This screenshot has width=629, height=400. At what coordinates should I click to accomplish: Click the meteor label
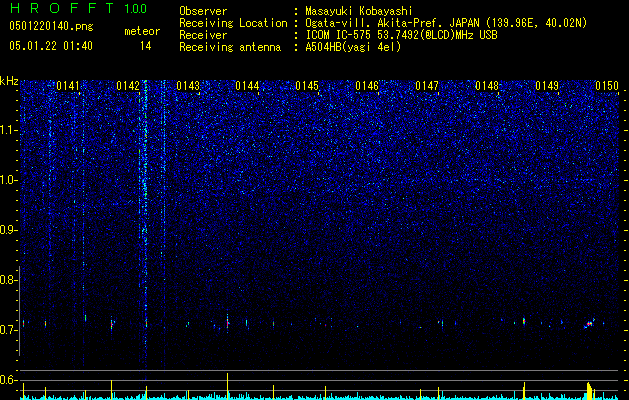(142, 31)
